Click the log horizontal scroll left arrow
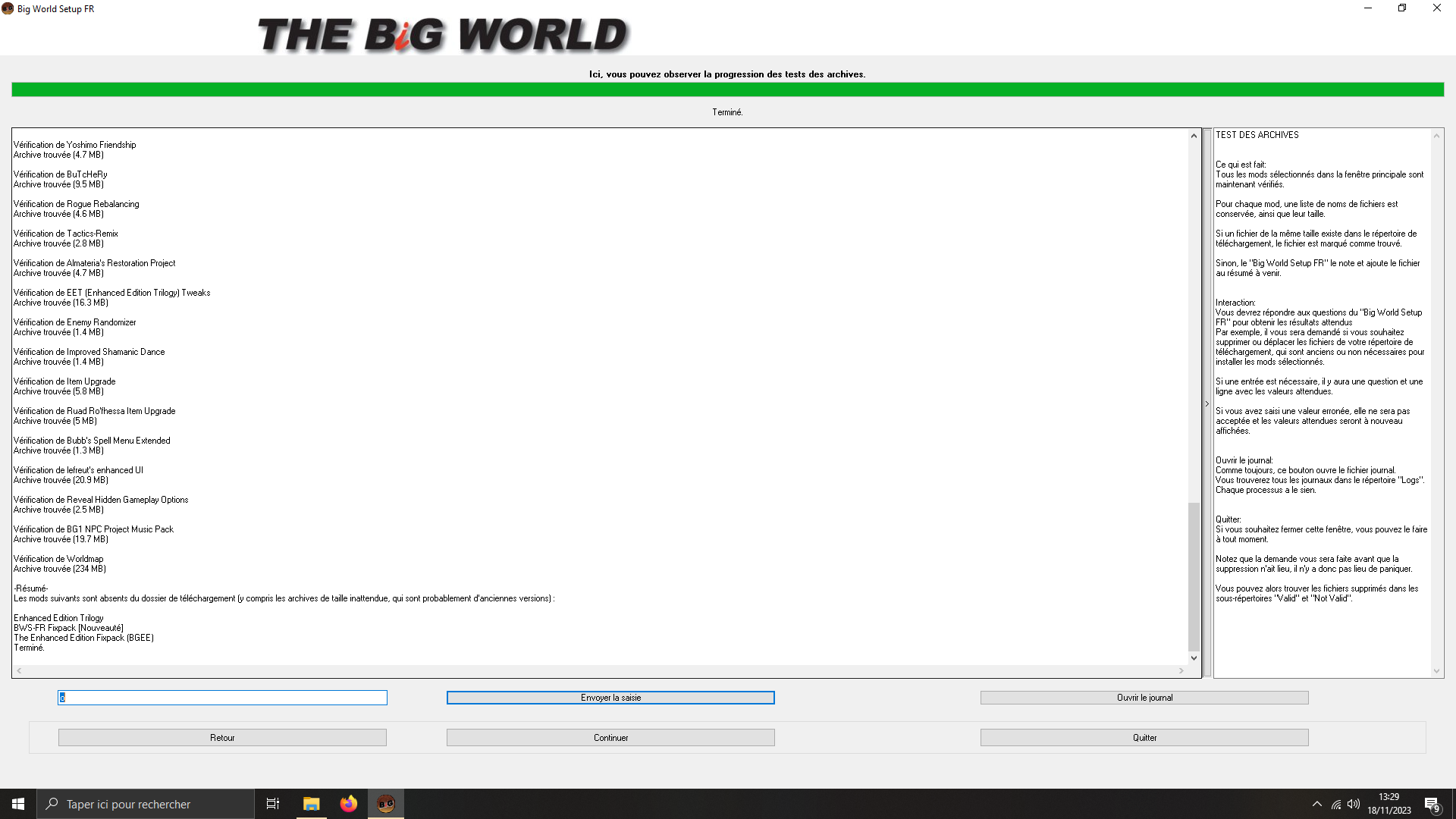 coord(19,671)
